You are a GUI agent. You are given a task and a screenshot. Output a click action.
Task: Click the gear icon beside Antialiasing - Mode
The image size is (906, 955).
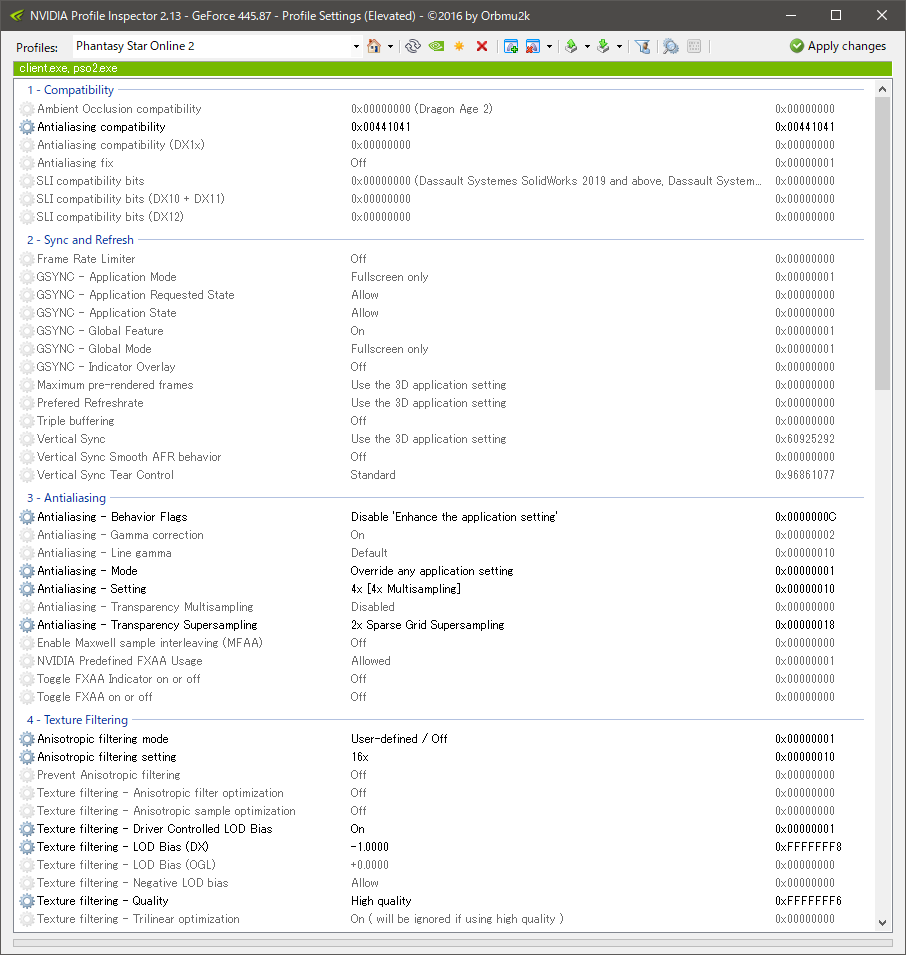click(27, 571)
